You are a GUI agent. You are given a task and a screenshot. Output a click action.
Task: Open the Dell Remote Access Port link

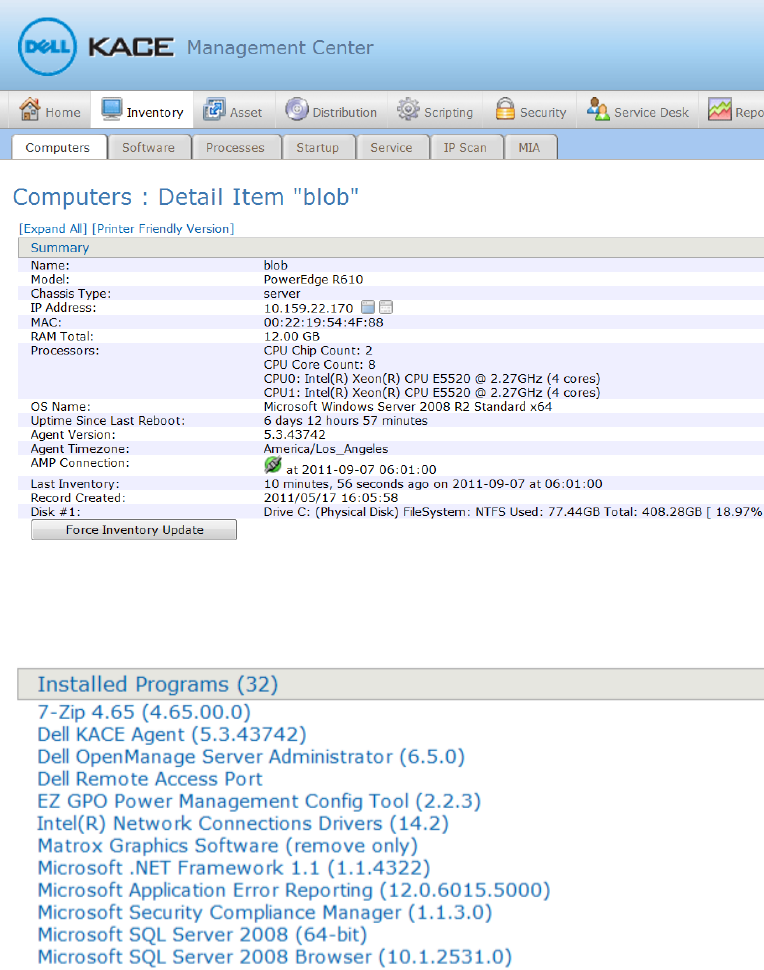[150, 779]
